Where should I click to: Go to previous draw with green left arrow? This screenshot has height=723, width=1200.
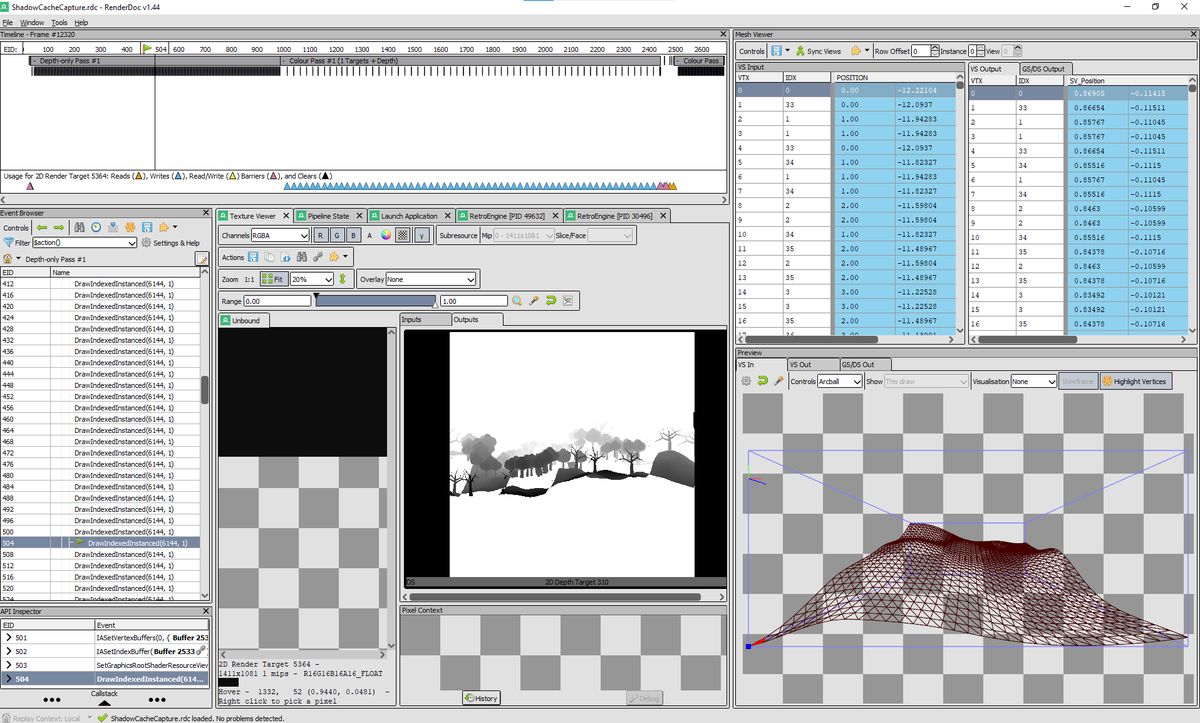(x=42, y=227)
